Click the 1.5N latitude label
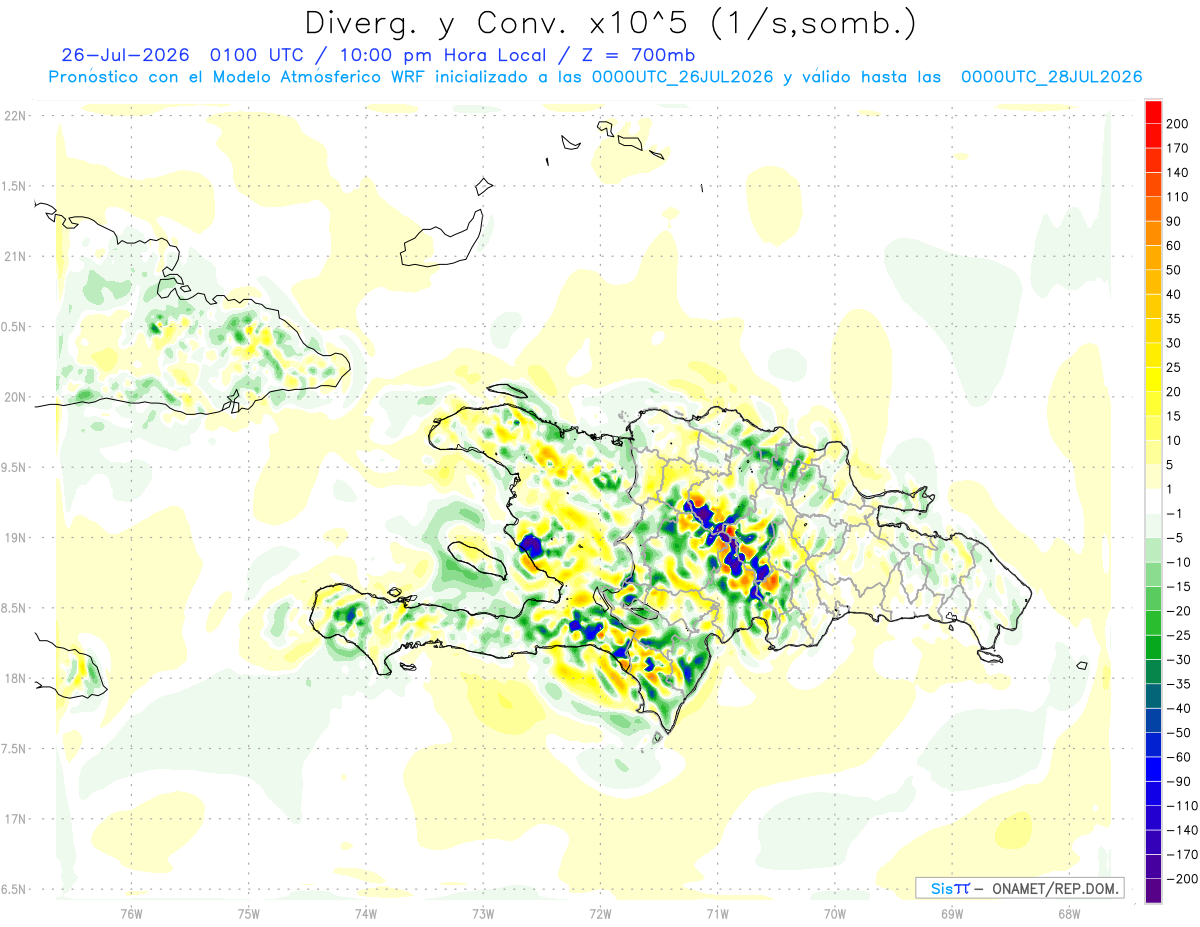This screenshot has width=1200, height=927. pyautogui.click(x=14, y=186)
